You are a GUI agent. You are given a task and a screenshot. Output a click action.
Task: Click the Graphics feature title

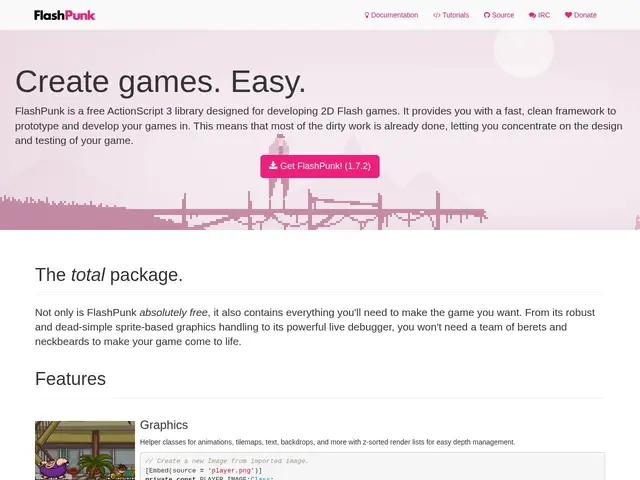click(x=164, y=425)
